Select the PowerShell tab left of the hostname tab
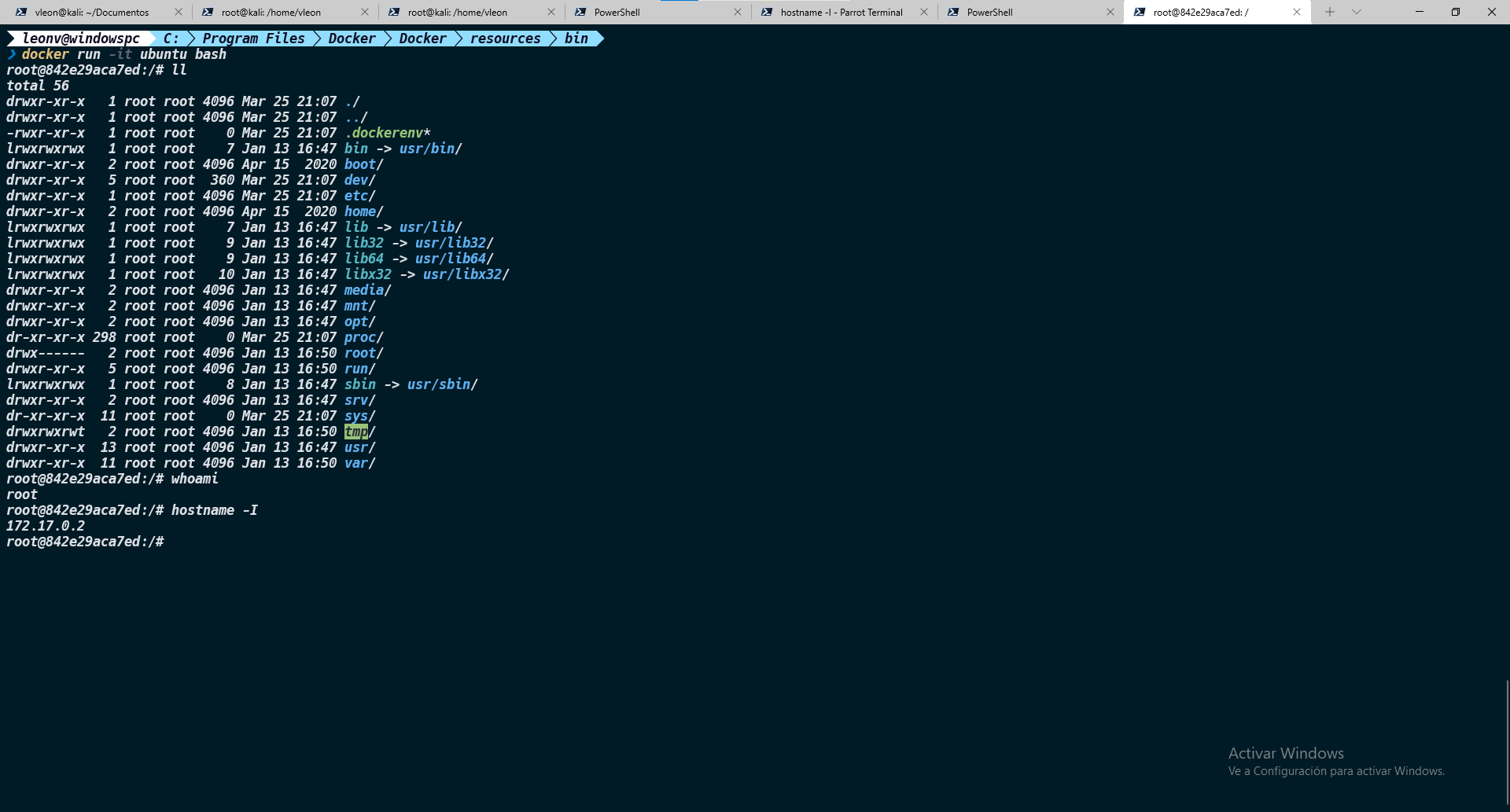 (x=617, y=12)
